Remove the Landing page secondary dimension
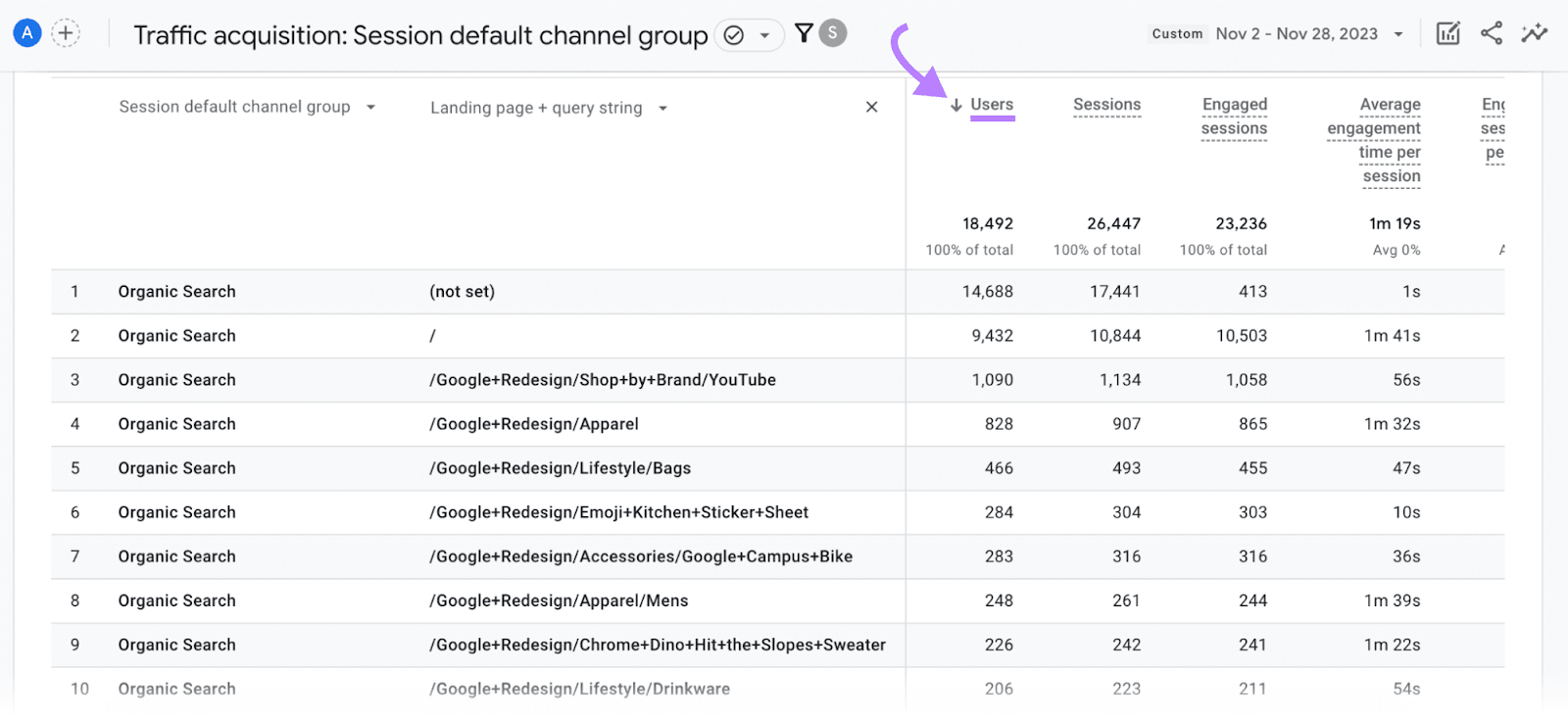Screen dimensions: 1568x717 [871, 107]
